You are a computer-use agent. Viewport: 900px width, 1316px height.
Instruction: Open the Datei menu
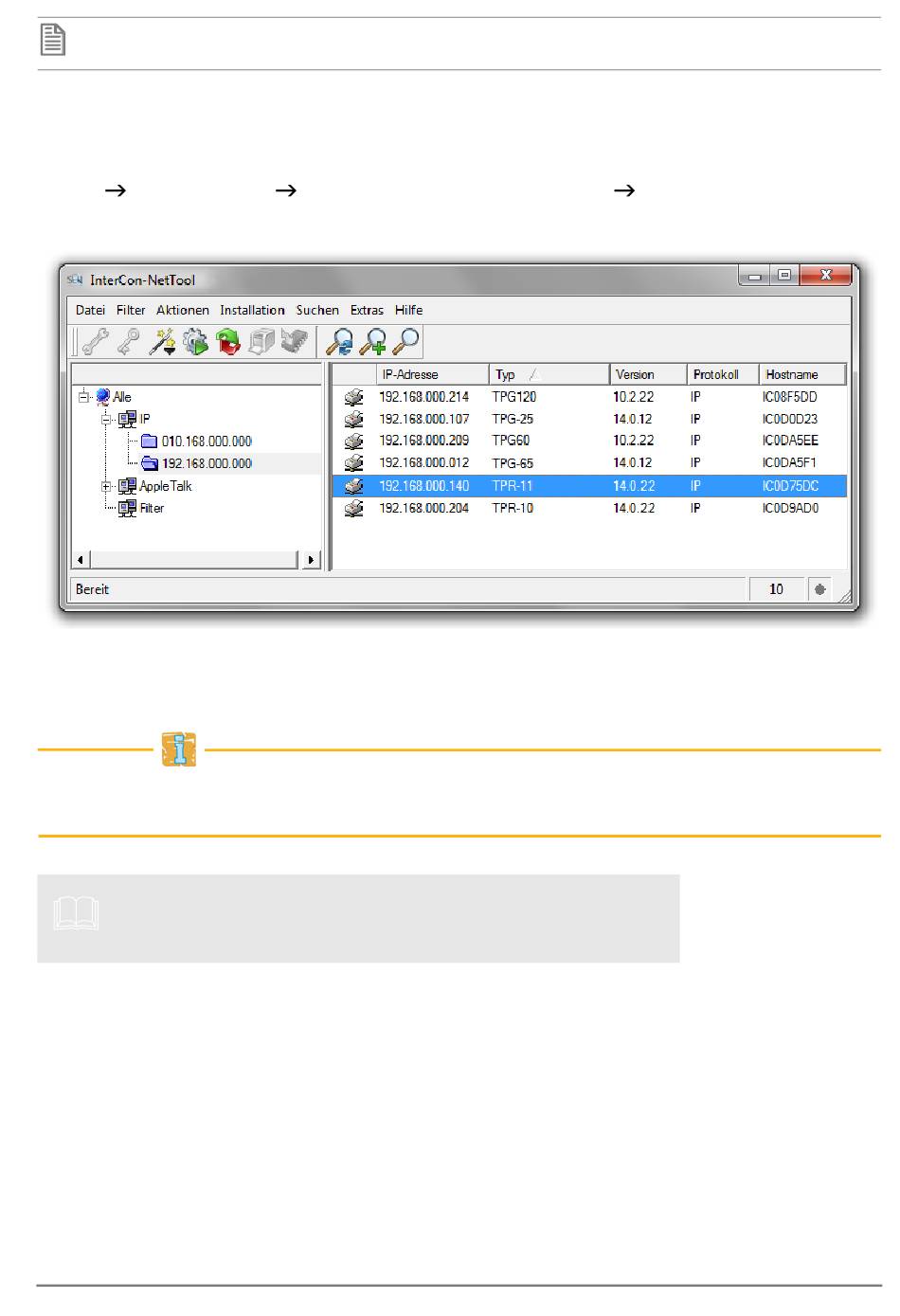(x=90, y=310)
